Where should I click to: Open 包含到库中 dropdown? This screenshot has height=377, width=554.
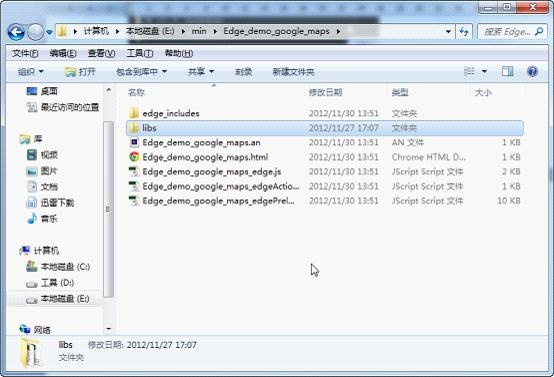(x=142, y=72)
